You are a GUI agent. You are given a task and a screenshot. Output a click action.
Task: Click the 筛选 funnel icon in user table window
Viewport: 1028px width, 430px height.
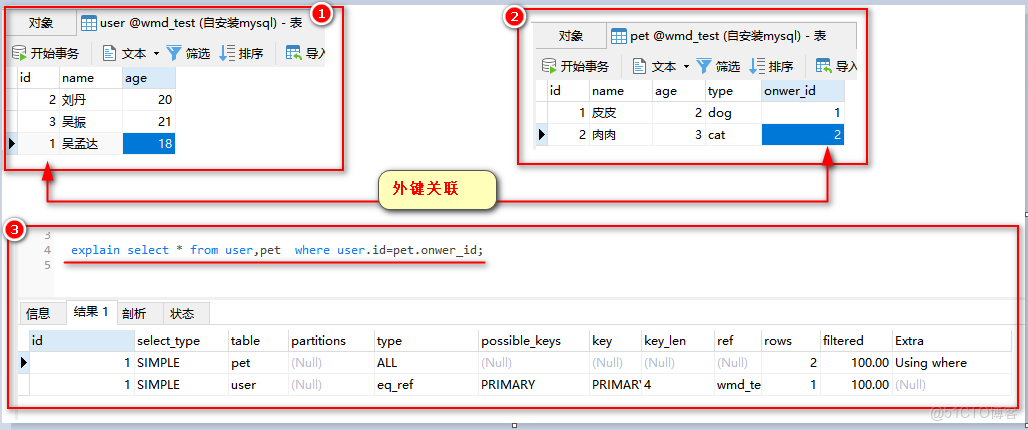pos(174,53)
